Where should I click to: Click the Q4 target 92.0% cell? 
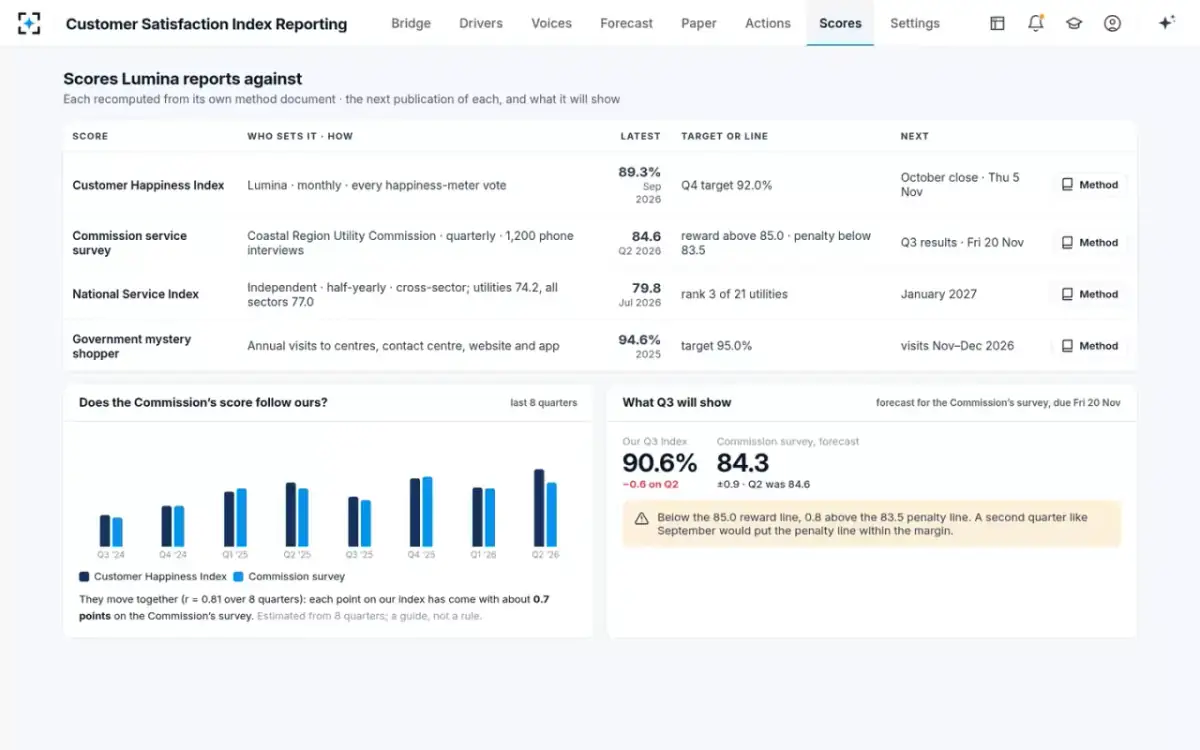pos(726,185)
